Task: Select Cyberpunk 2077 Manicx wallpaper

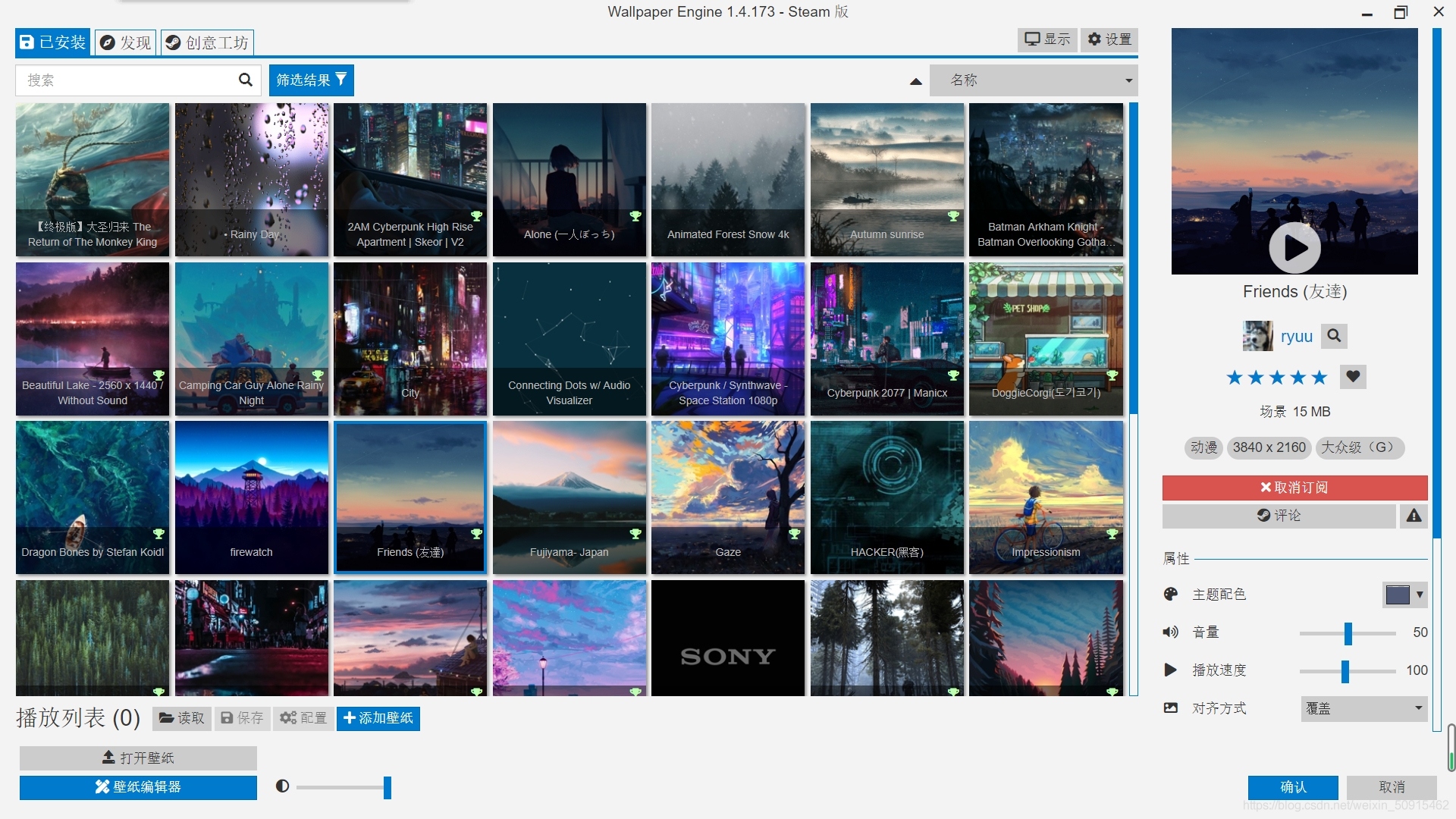Action: tap(887, 339)
